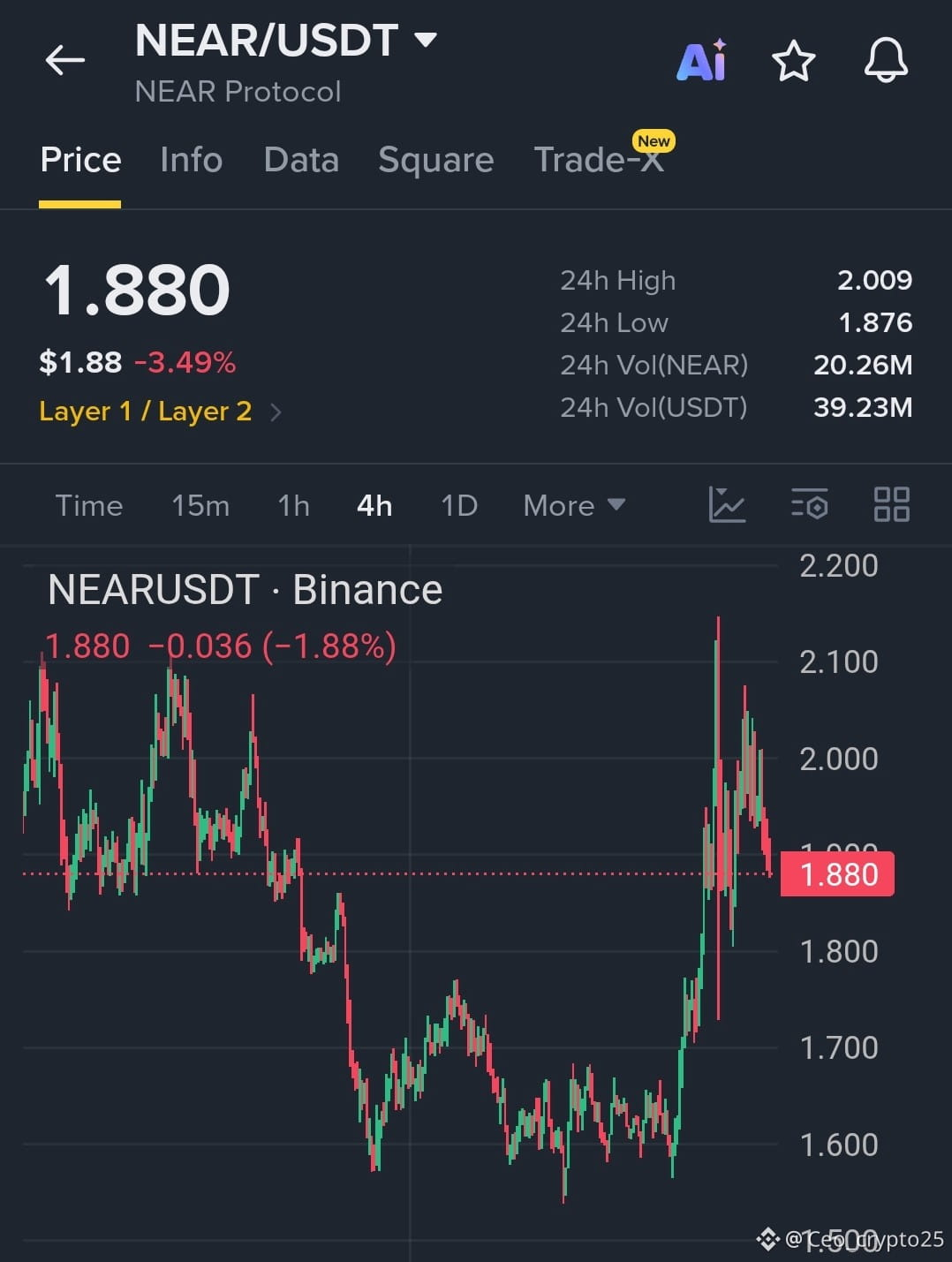Go back with the left arrow icon
Image resolution: width=952 pixels, height=1262 pixels.
[x=65, y=61]
